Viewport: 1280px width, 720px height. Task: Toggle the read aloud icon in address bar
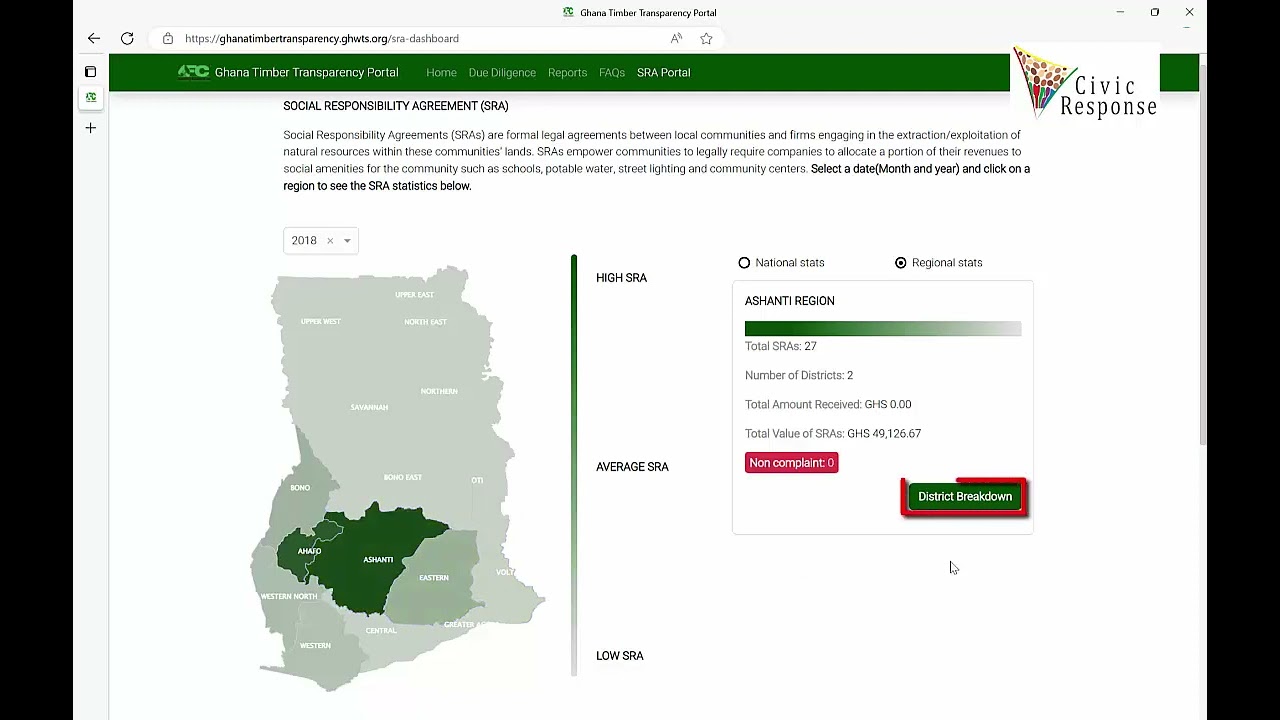677,38
